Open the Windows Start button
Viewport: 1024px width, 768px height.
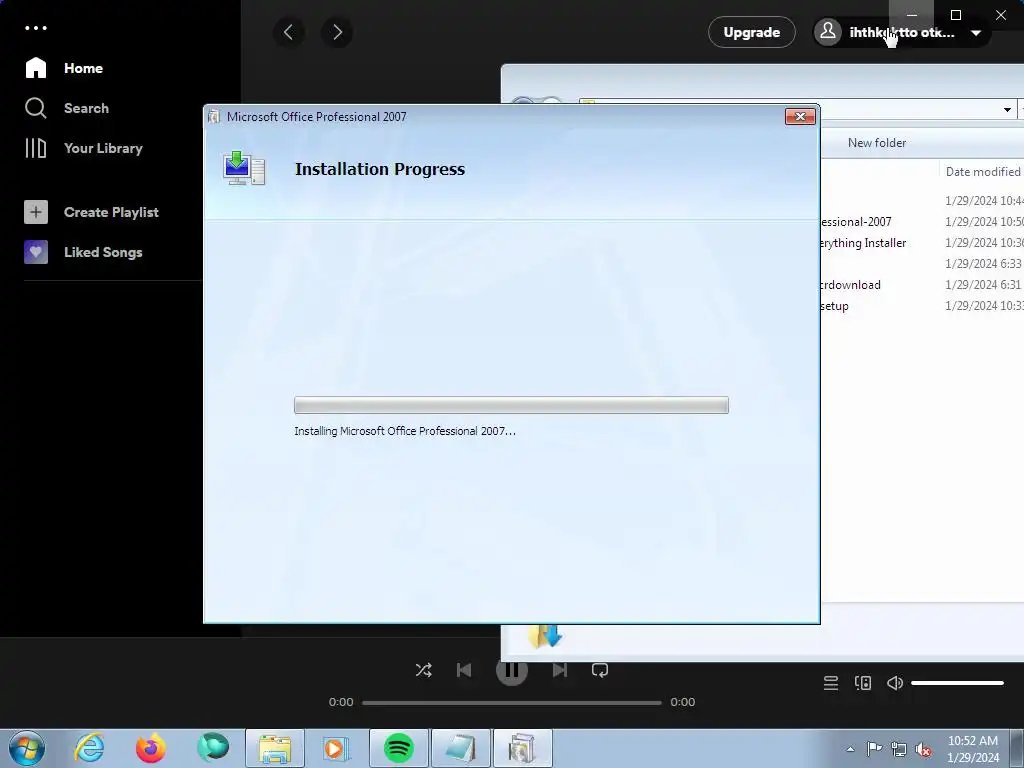pos(27,748)
